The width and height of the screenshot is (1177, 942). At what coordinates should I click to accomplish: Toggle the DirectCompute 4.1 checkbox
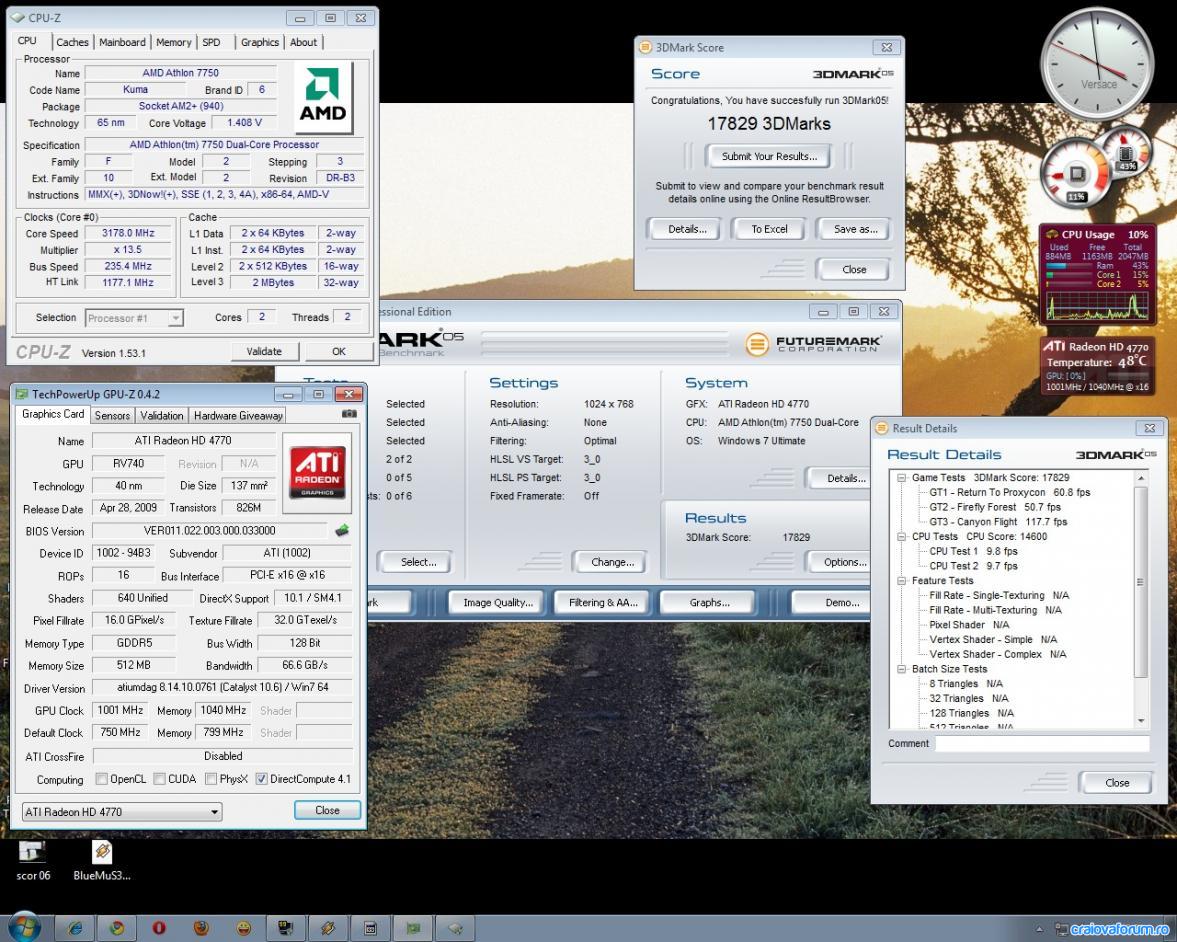[261, 778]
